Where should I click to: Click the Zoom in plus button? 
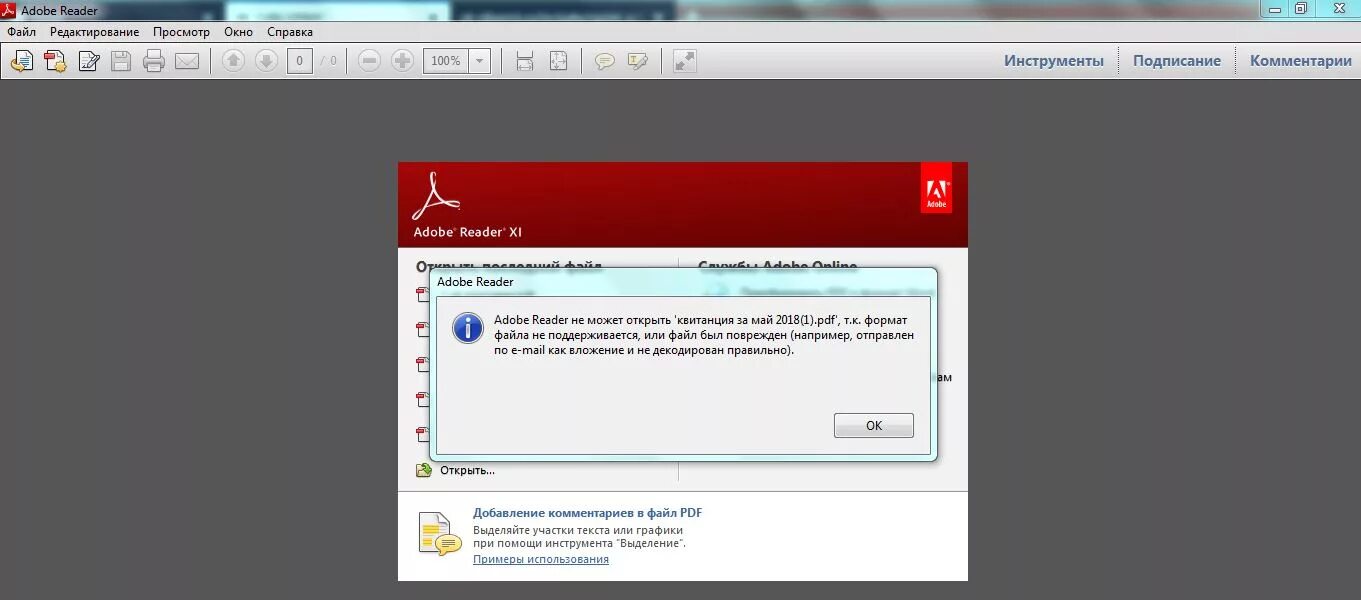[x=402, y=61]
